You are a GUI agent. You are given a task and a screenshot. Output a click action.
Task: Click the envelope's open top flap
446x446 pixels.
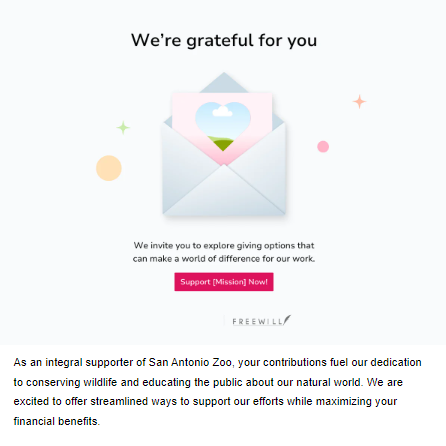[x=224, y=83]
